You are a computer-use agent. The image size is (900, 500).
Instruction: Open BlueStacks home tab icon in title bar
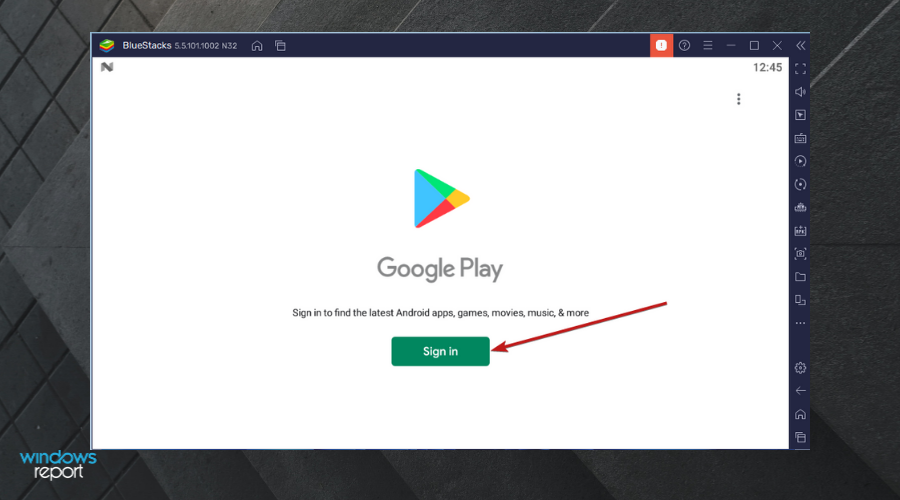click(257, 46)
